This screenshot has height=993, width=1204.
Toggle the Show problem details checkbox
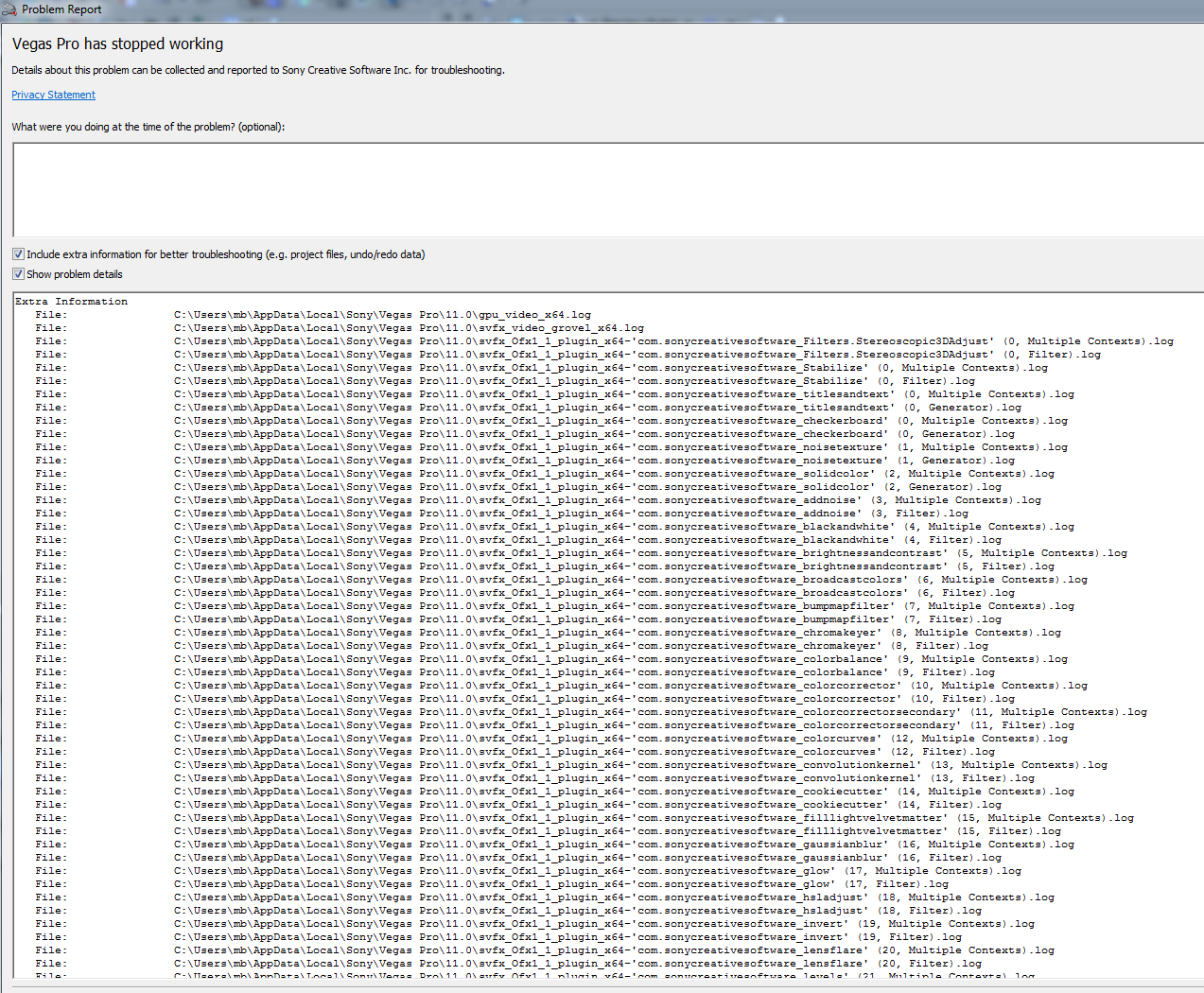click(18, 274)
